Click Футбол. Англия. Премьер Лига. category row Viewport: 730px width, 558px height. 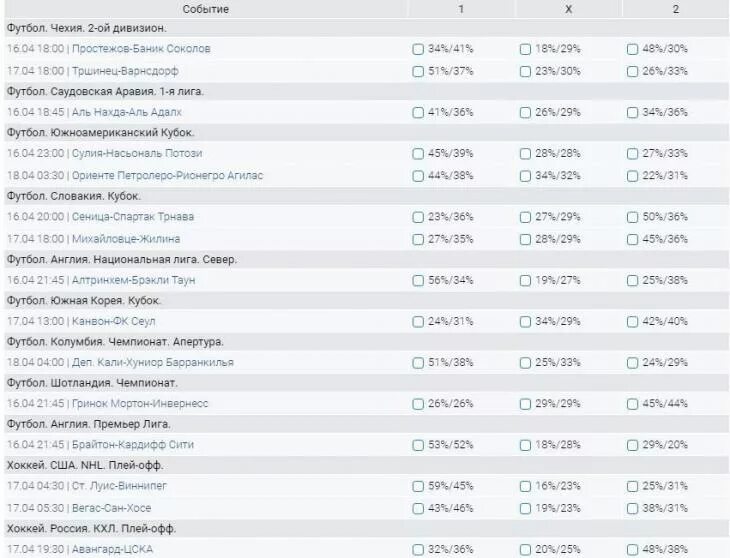tap(88, 424)
